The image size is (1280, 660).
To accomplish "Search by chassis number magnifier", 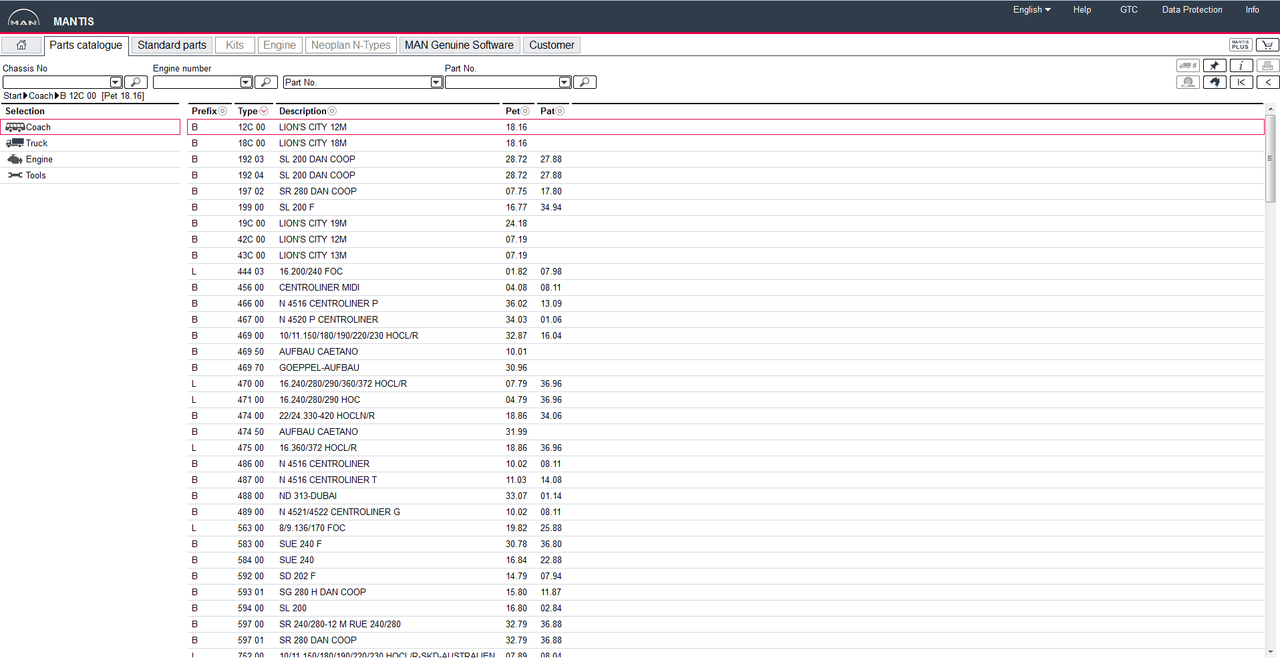I will click(136, 82).
